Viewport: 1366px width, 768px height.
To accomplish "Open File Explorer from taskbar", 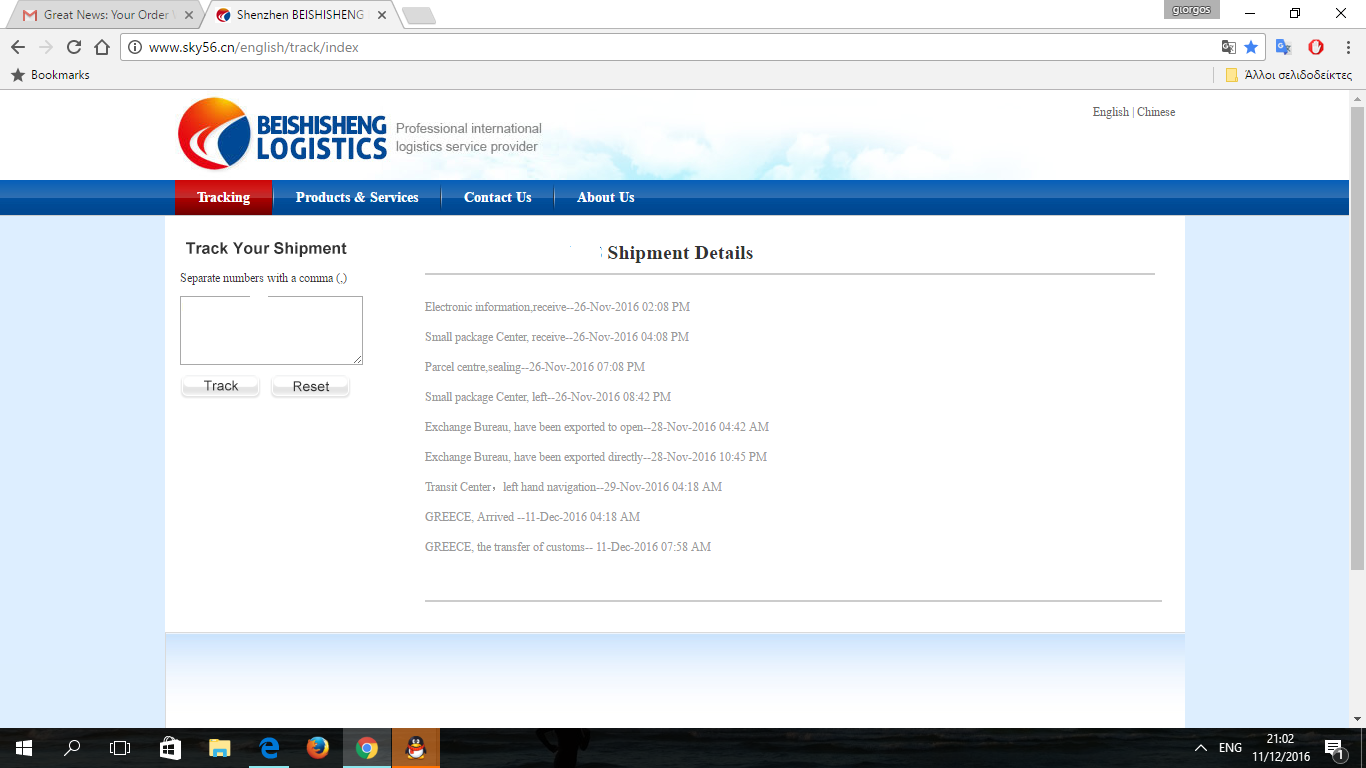I will point(219,747).
